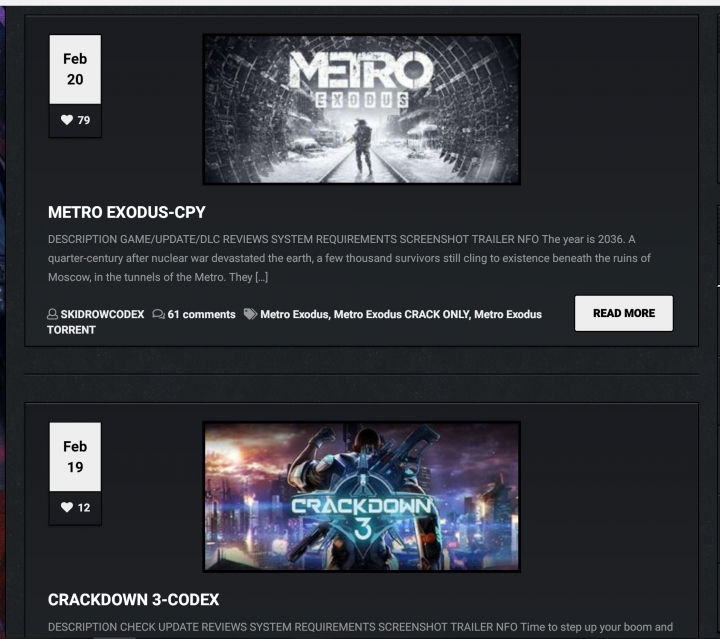
Task: Like the Crackdown 3 post via heart icon
Action: [x=67, y=507]
